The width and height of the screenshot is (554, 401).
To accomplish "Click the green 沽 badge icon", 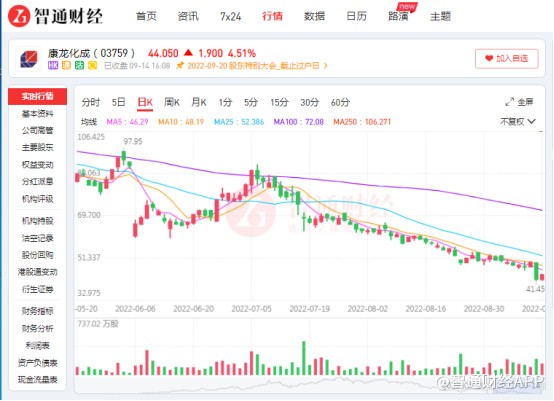I will coord(79,65).
